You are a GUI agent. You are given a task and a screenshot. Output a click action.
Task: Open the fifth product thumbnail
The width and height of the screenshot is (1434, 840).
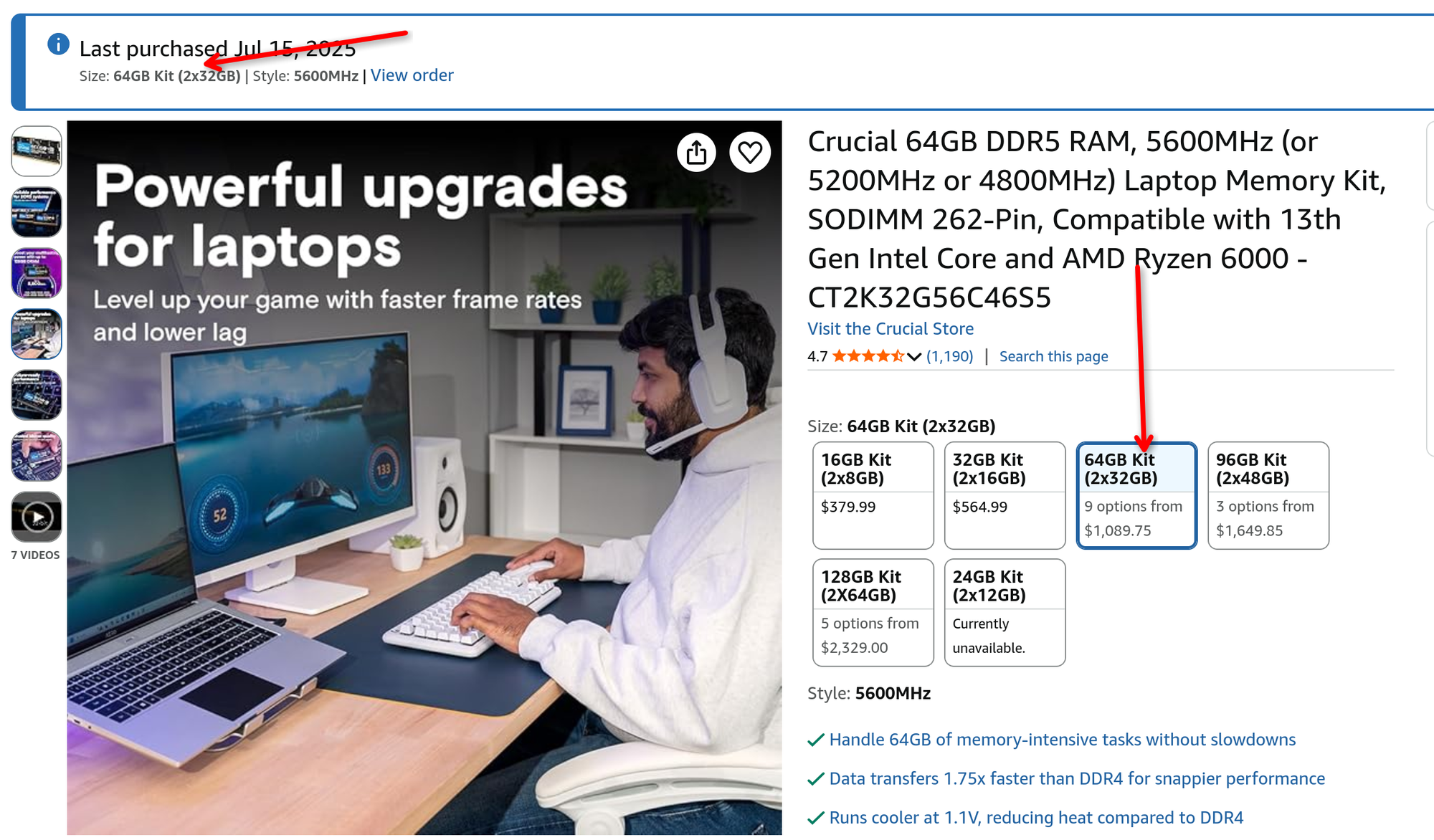pos(37,395)
